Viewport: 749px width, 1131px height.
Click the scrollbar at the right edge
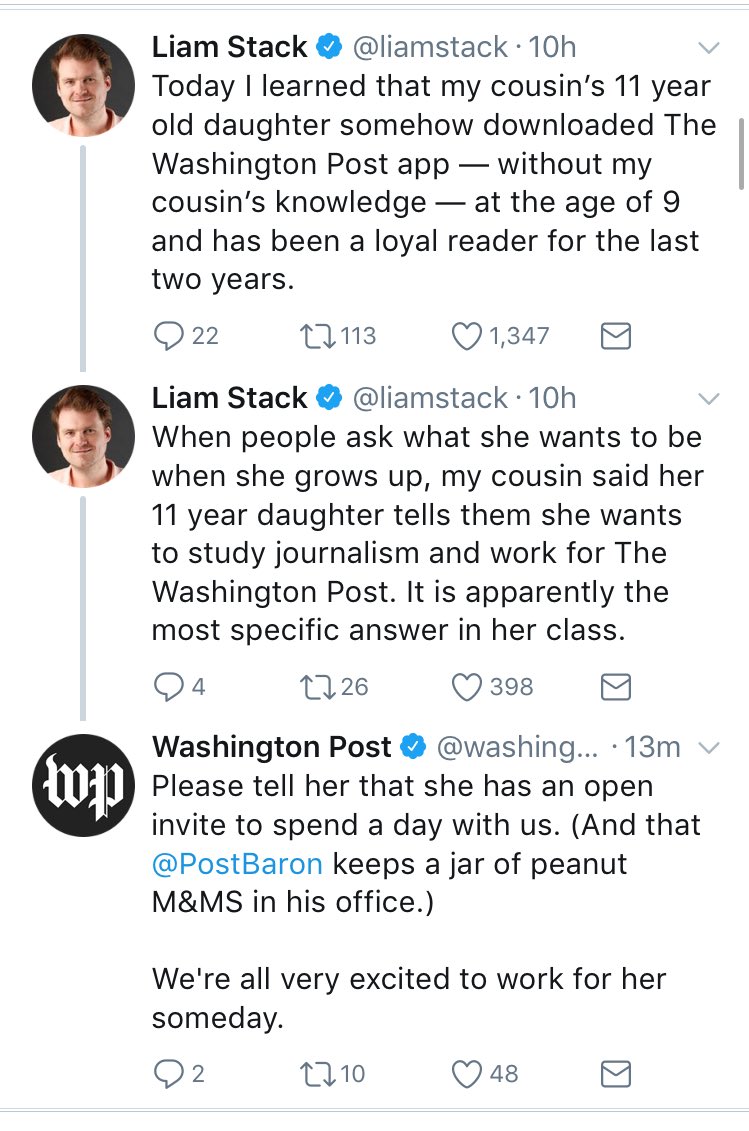(x=742, y=154)
